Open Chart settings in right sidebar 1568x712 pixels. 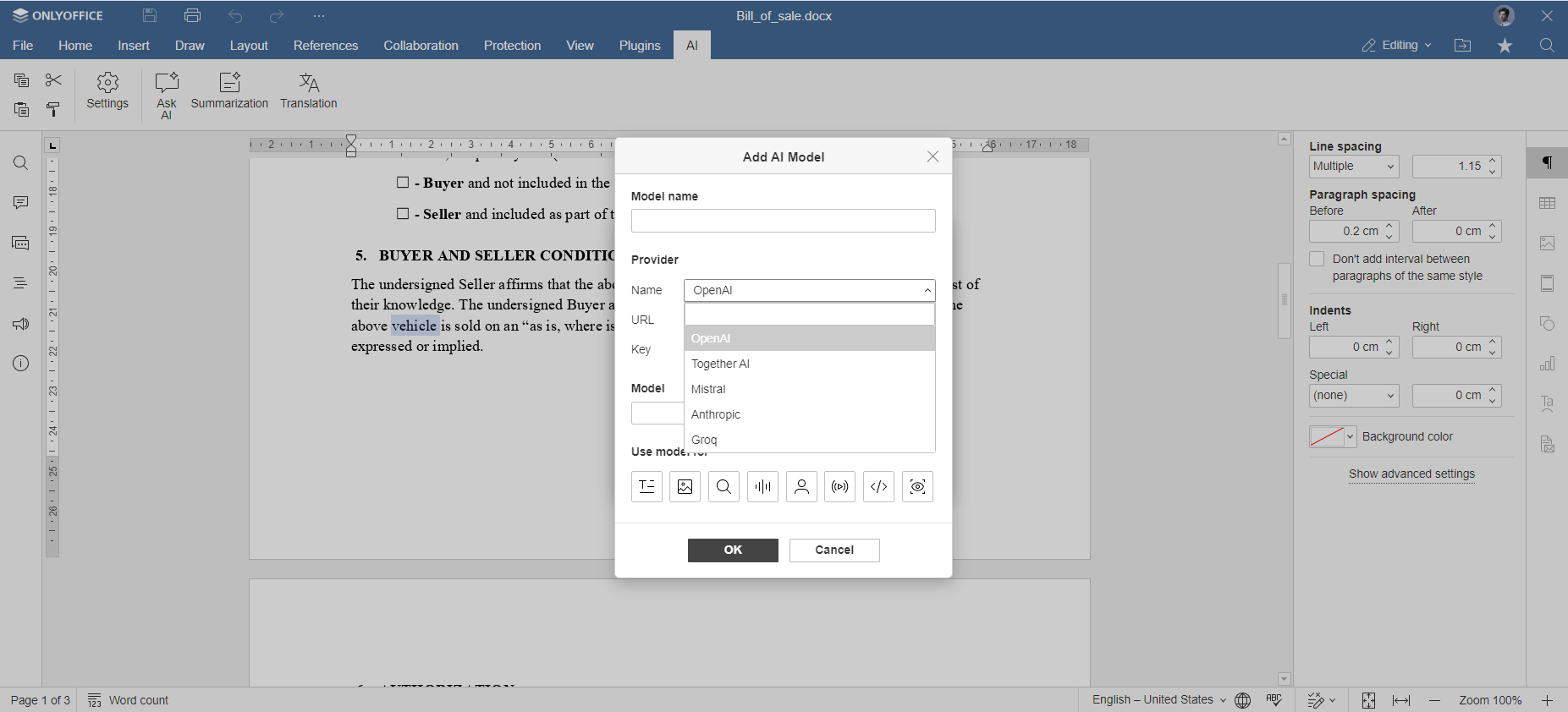click(1547, 364)
